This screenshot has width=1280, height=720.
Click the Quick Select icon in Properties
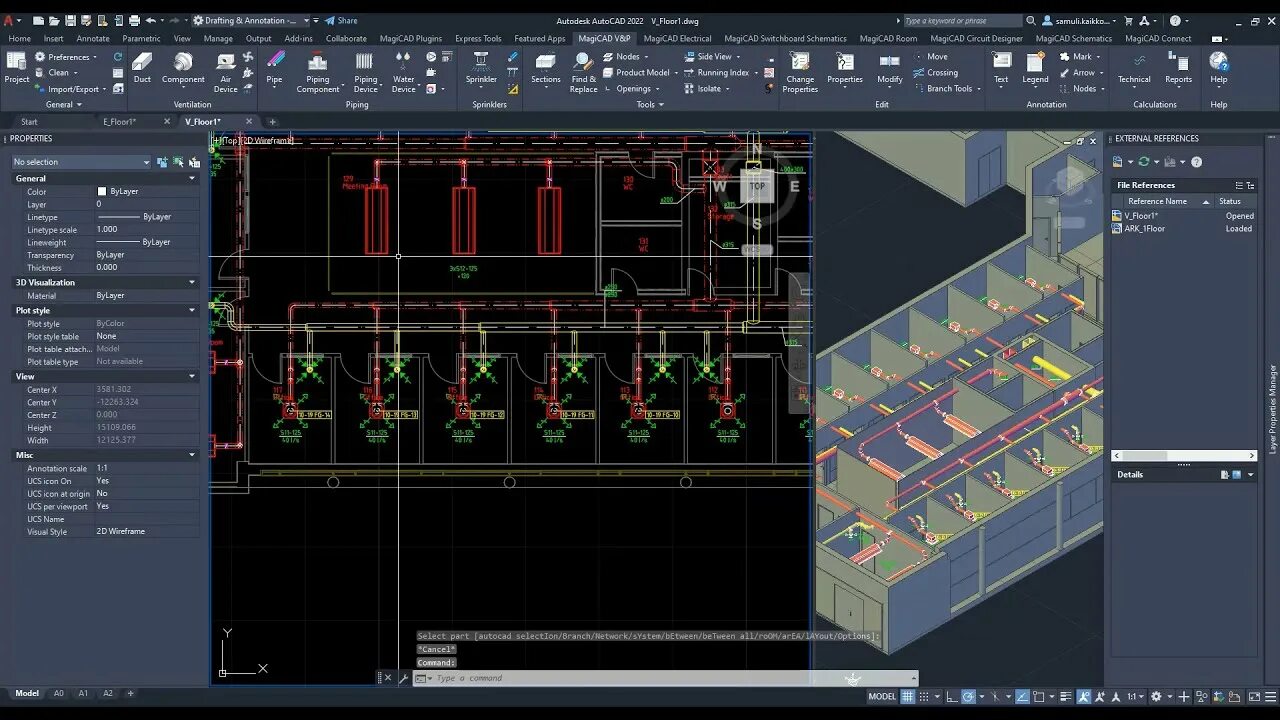click(194, 161)
